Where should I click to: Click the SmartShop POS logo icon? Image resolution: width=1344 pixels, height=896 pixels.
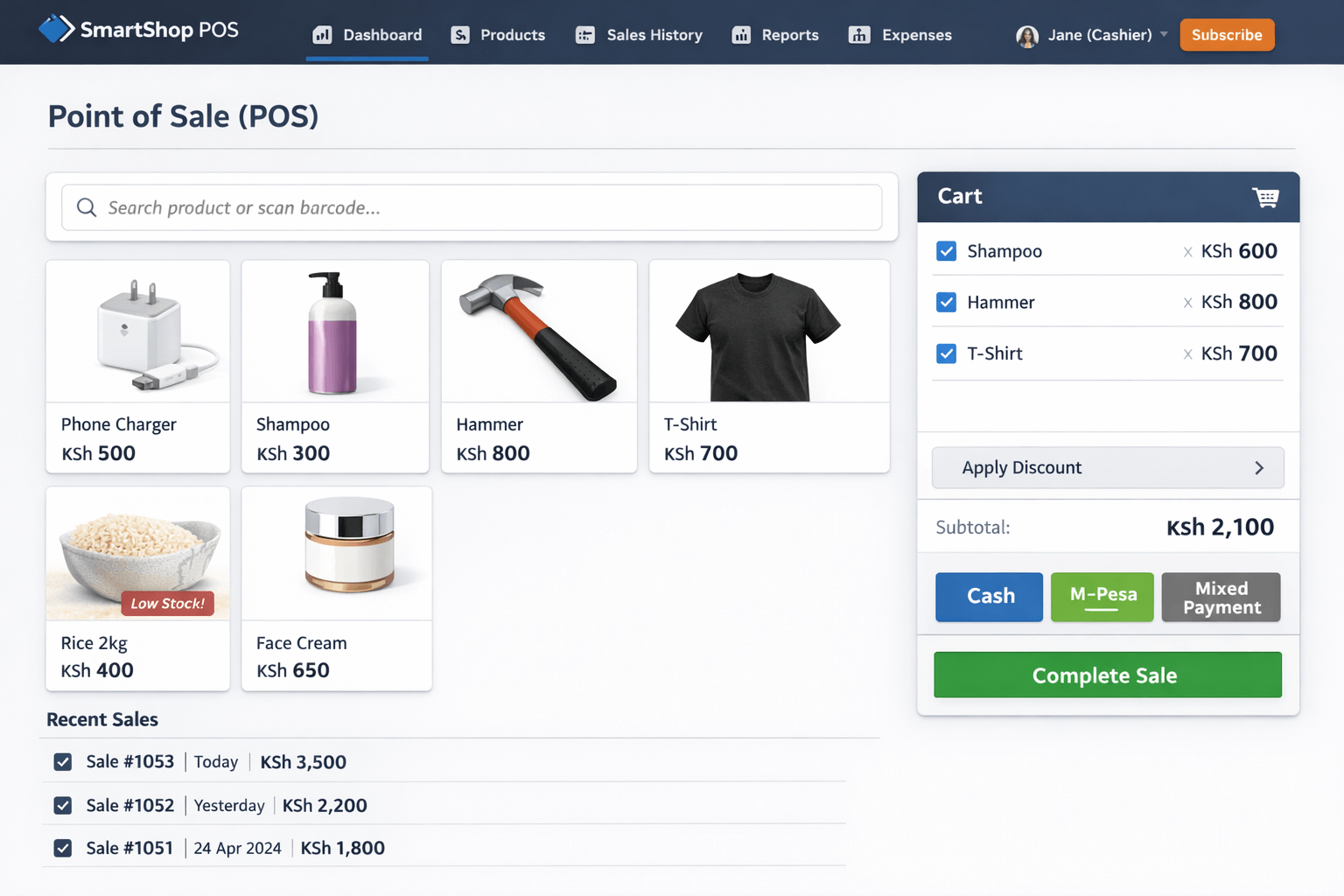(x=56, y=29)
